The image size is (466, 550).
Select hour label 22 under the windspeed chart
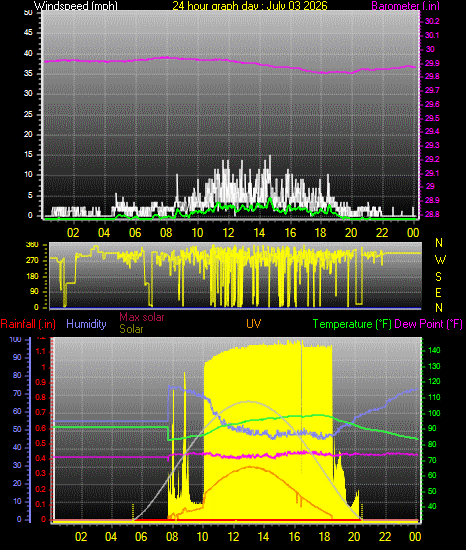(x=382, y=233)
